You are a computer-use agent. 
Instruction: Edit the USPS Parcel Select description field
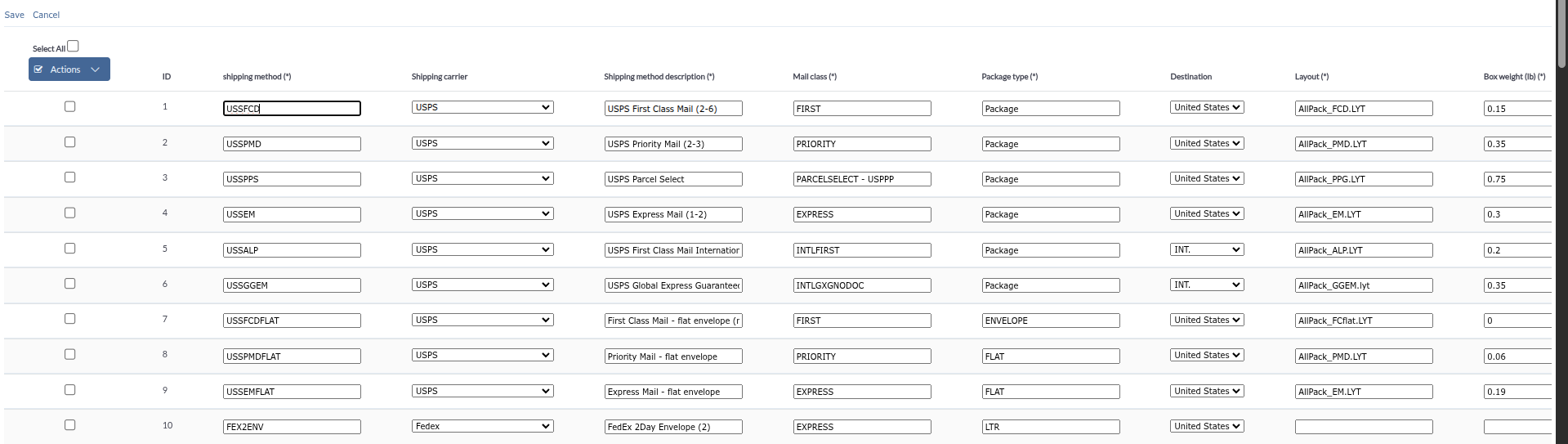[673, 179]
